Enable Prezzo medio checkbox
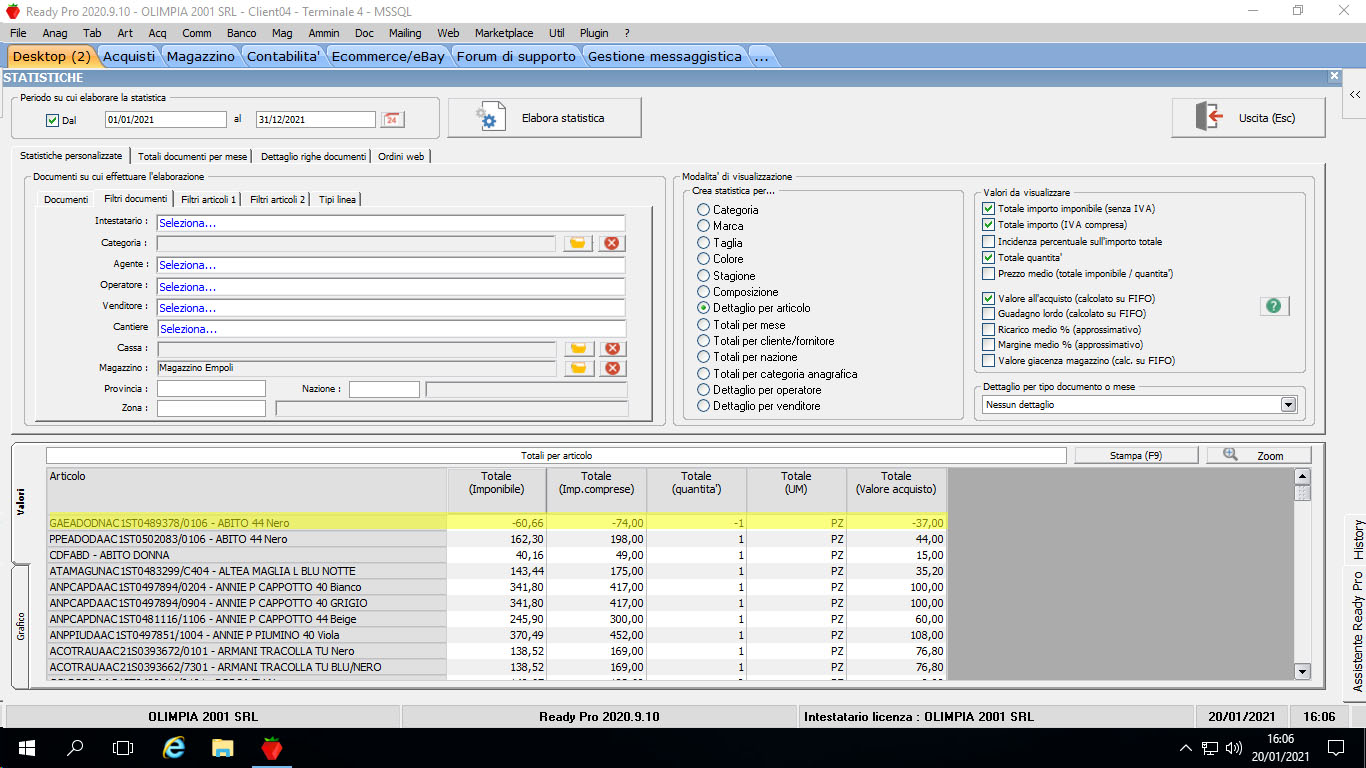The width and height of the screenshot is (1366, 768). point(989,273)
